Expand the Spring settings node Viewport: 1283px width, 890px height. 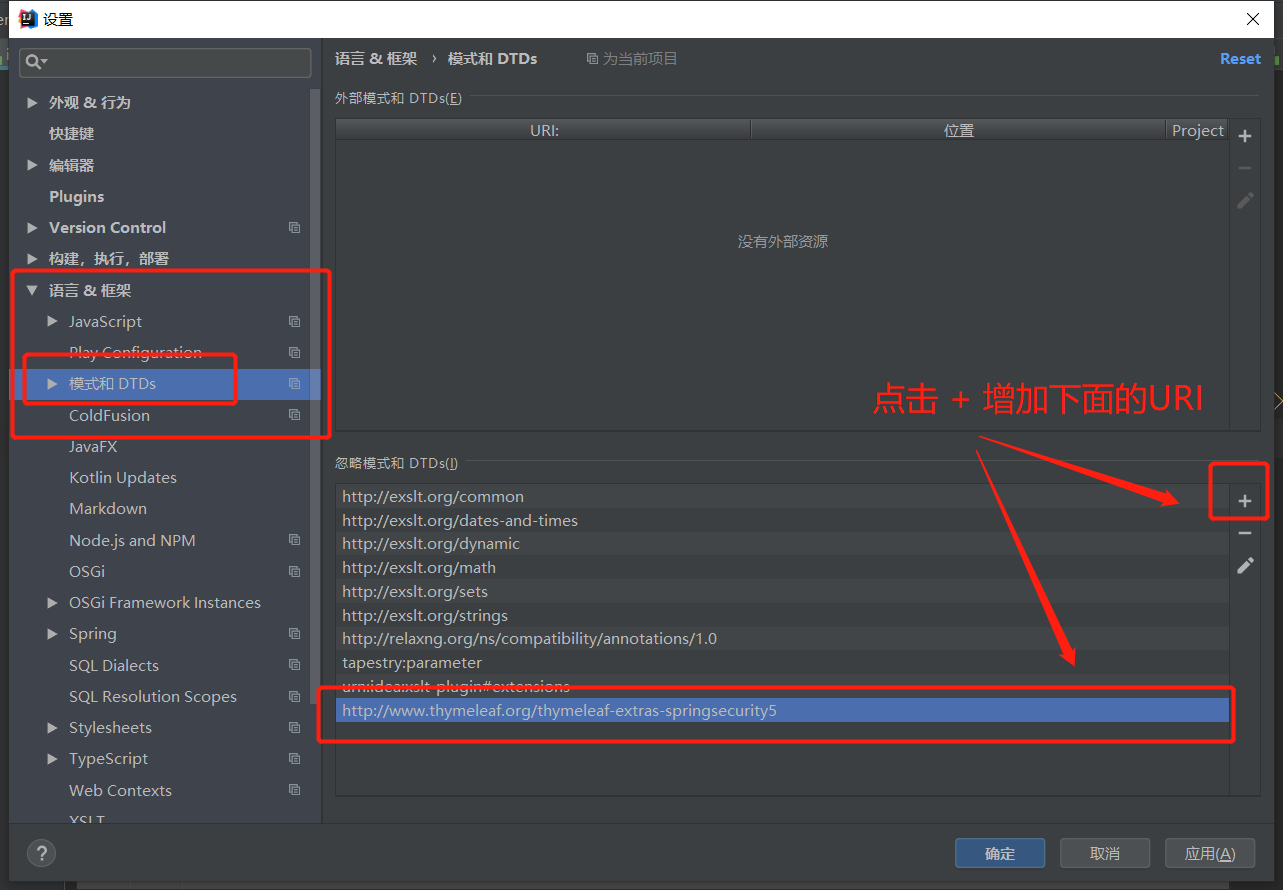(53, 634)
